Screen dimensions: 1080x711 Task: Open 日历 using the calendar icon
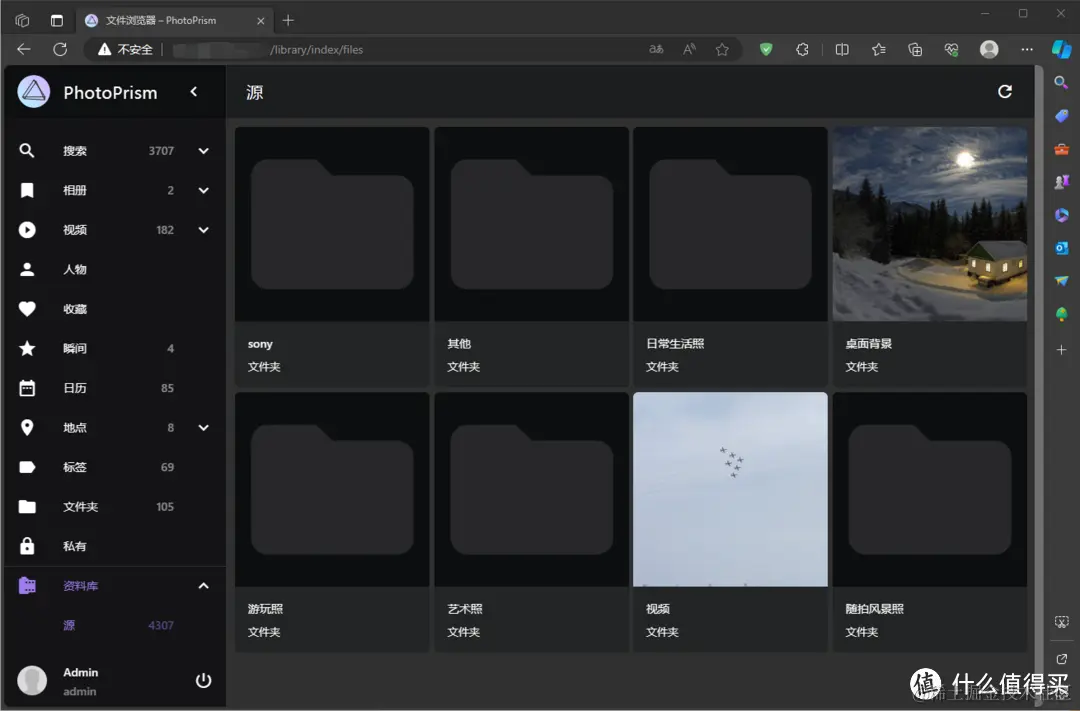tap(28, 388)
